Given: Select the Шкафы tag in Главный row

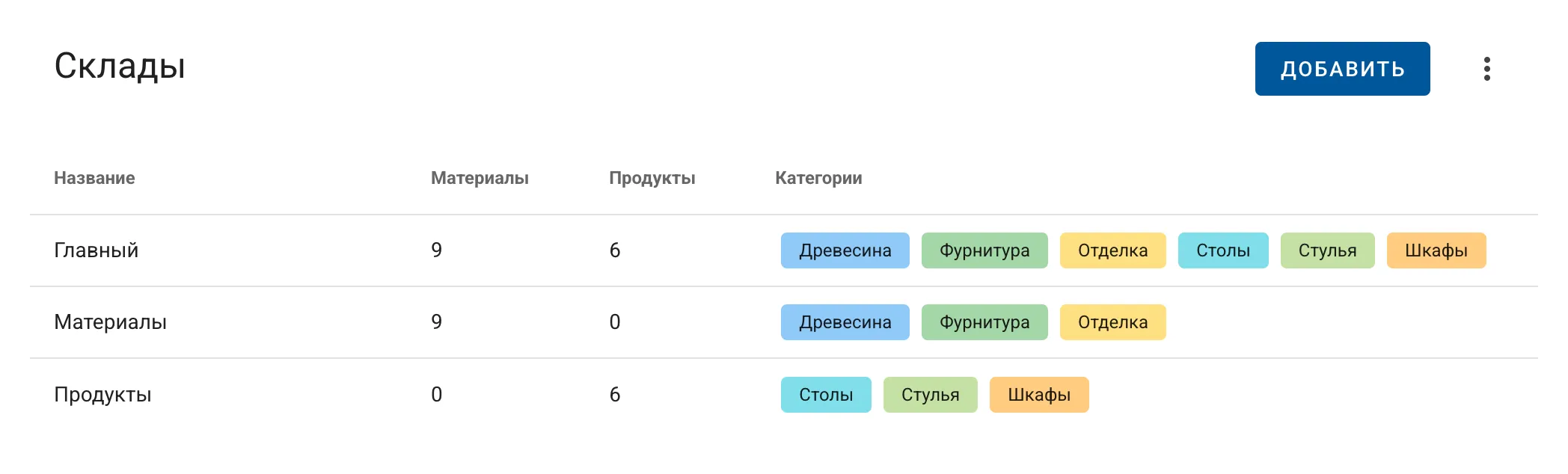Looking at the screenshot, I should (x=1437, y=250).
